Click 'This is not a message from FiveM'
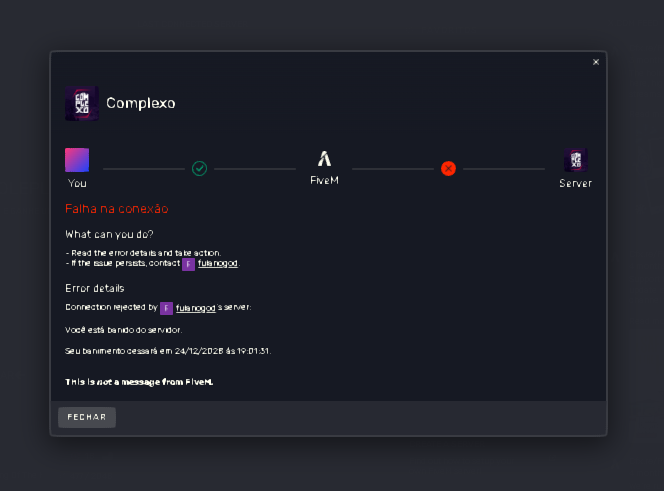 [139, 382]
